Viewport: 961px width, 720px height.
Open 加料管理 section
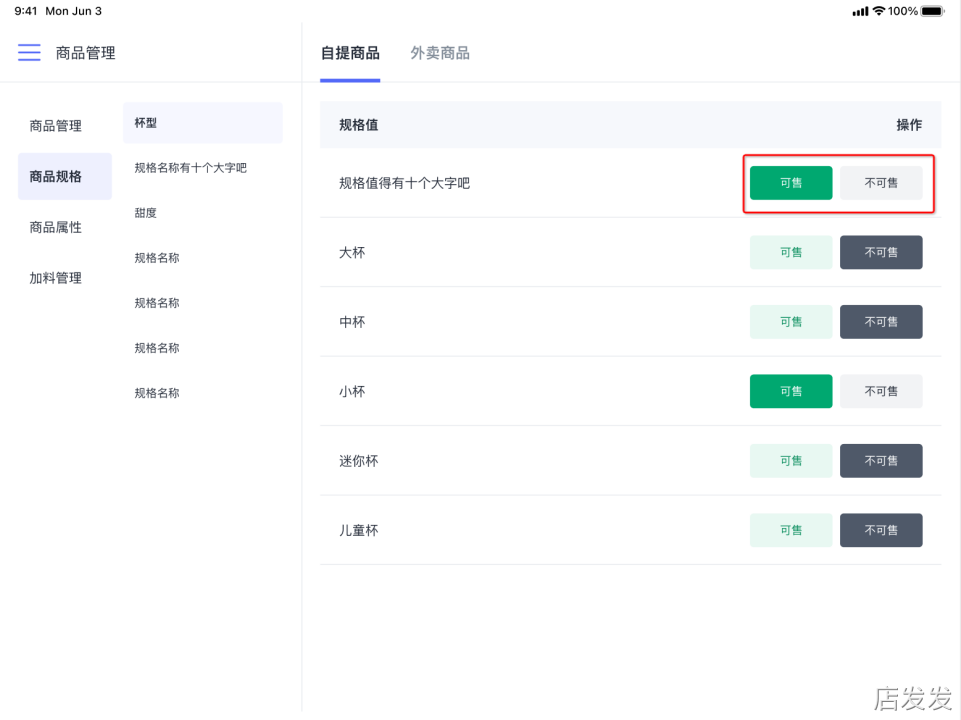tap(56, 278)
